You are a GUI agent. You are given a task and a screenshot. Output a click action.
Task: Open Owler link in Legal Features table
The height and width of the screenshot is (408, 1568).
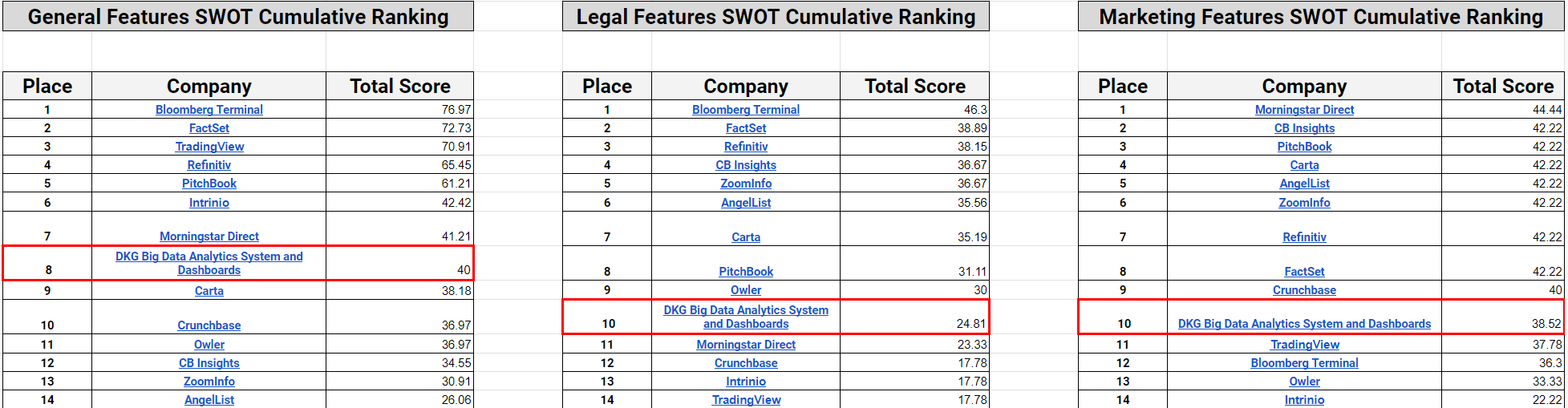(745, 290)
